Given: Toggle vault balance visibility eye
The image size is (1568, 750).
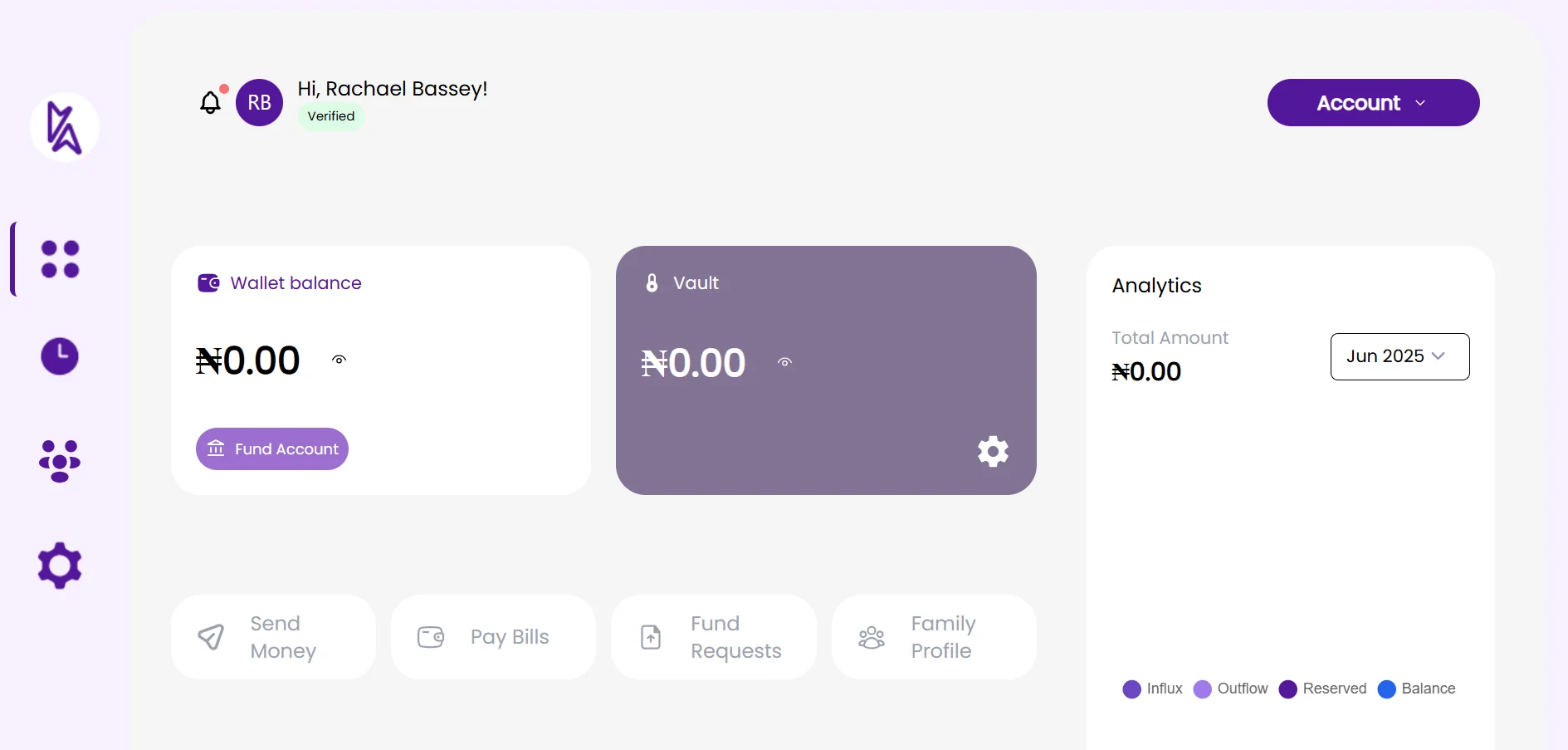Looking at the screenshot, I should click(785, 362).
